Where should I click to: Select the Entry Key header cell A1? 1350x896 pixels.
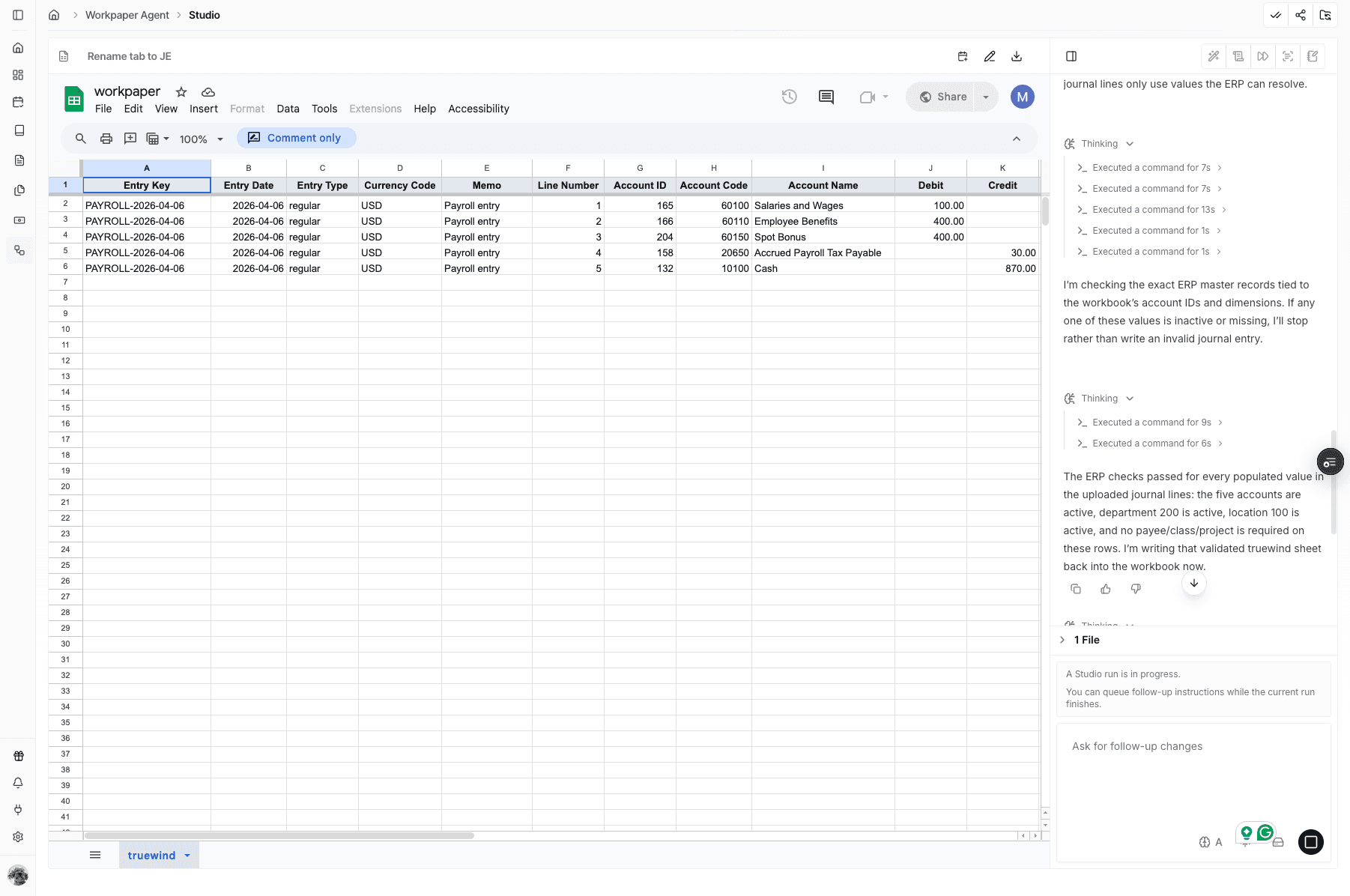[x=147, y=185]
